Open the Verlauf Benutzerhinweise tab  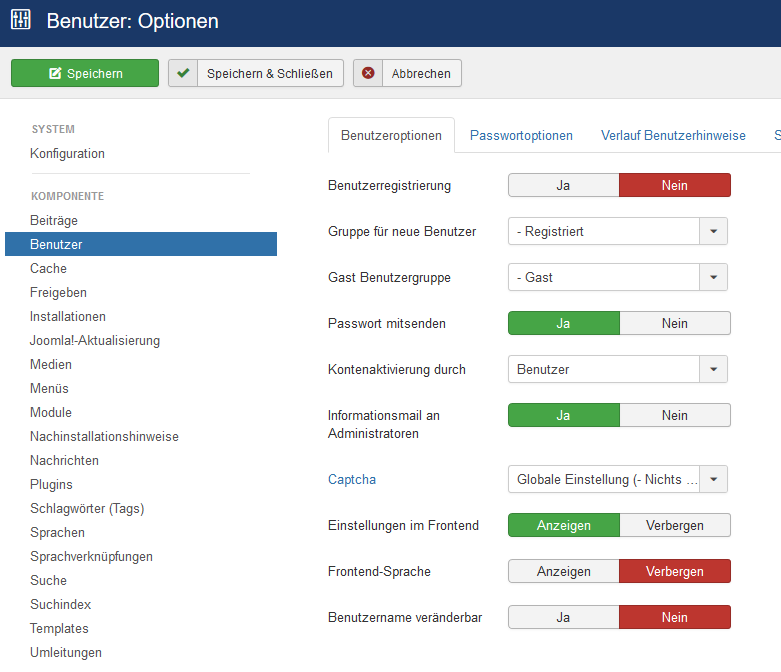[673, 135]
